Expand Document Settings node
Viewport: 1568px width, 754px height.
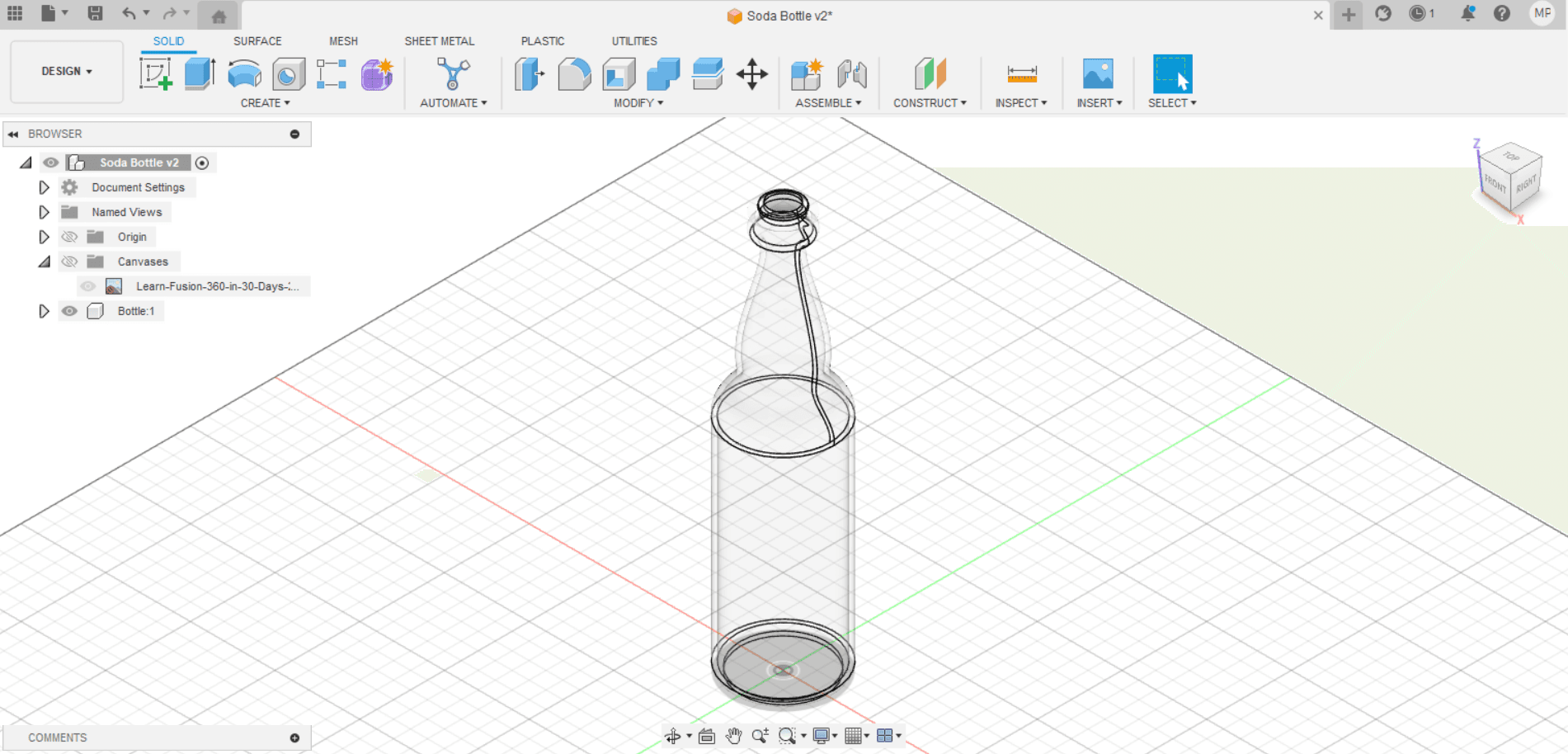click(x=44, y=187)
